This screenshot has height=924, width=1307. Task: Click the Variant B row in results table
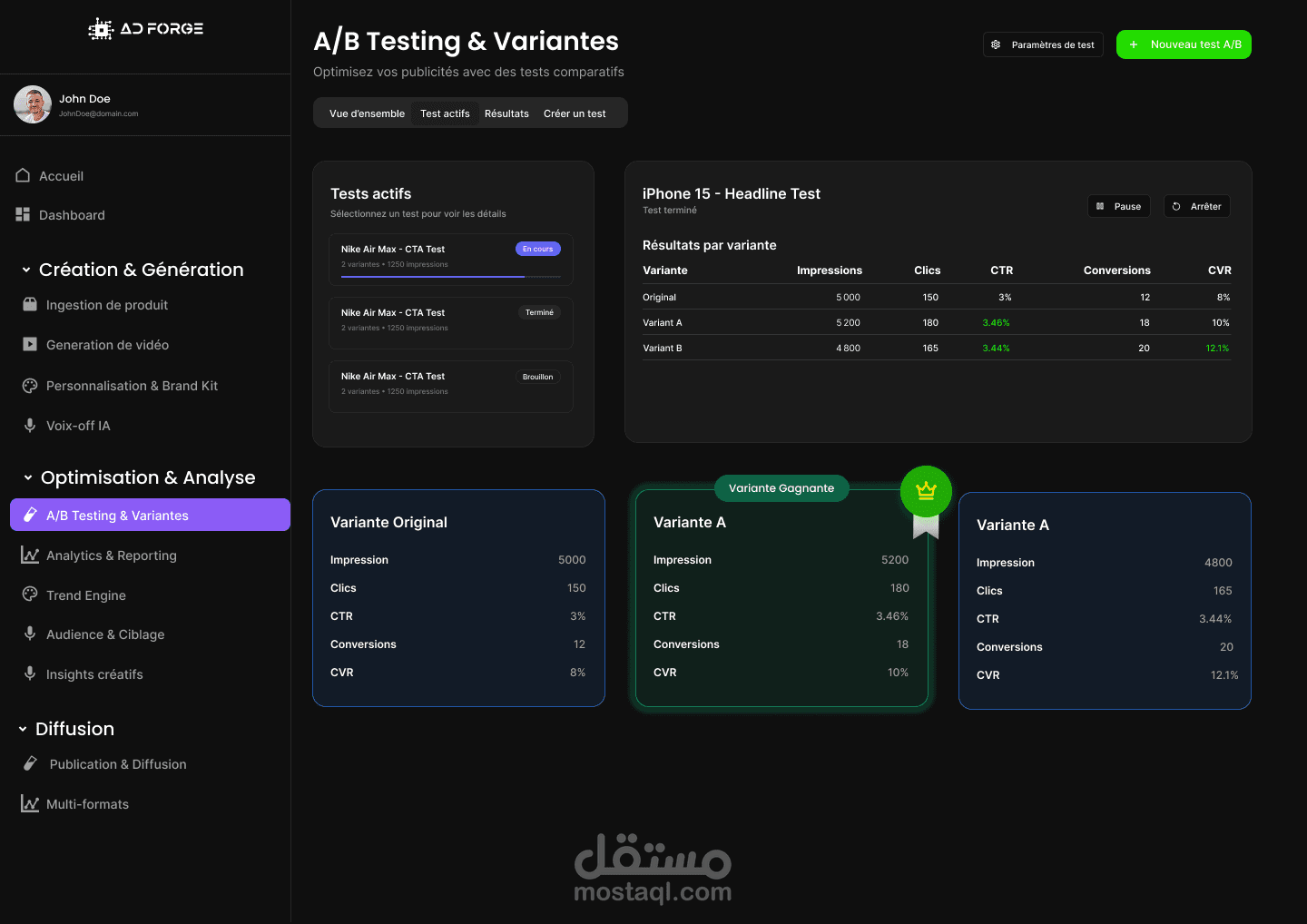pos(937,348)
